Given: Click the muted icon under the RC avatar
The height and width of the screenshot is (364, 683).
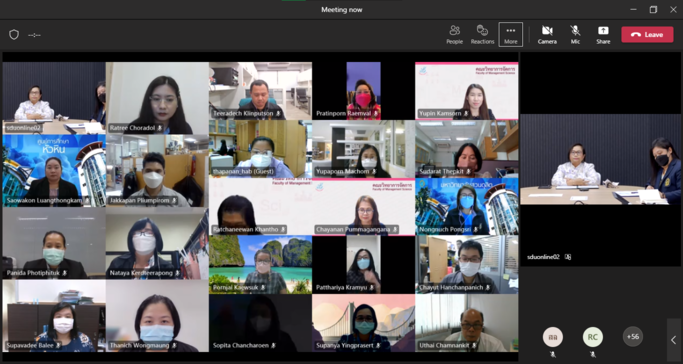Looking at the screenshot, I should click(592, 354).
